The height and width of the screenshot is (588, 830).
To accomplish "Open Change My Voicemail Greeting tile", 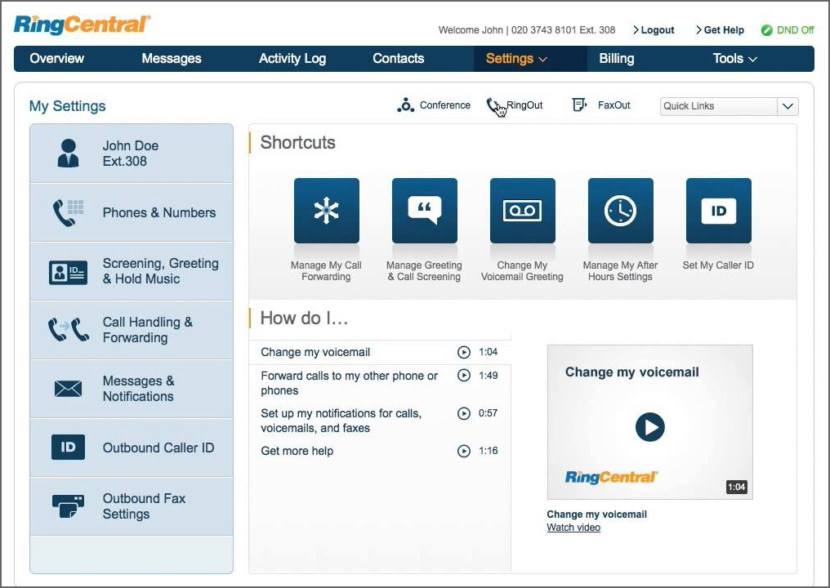I will click(x=522, y=211).
